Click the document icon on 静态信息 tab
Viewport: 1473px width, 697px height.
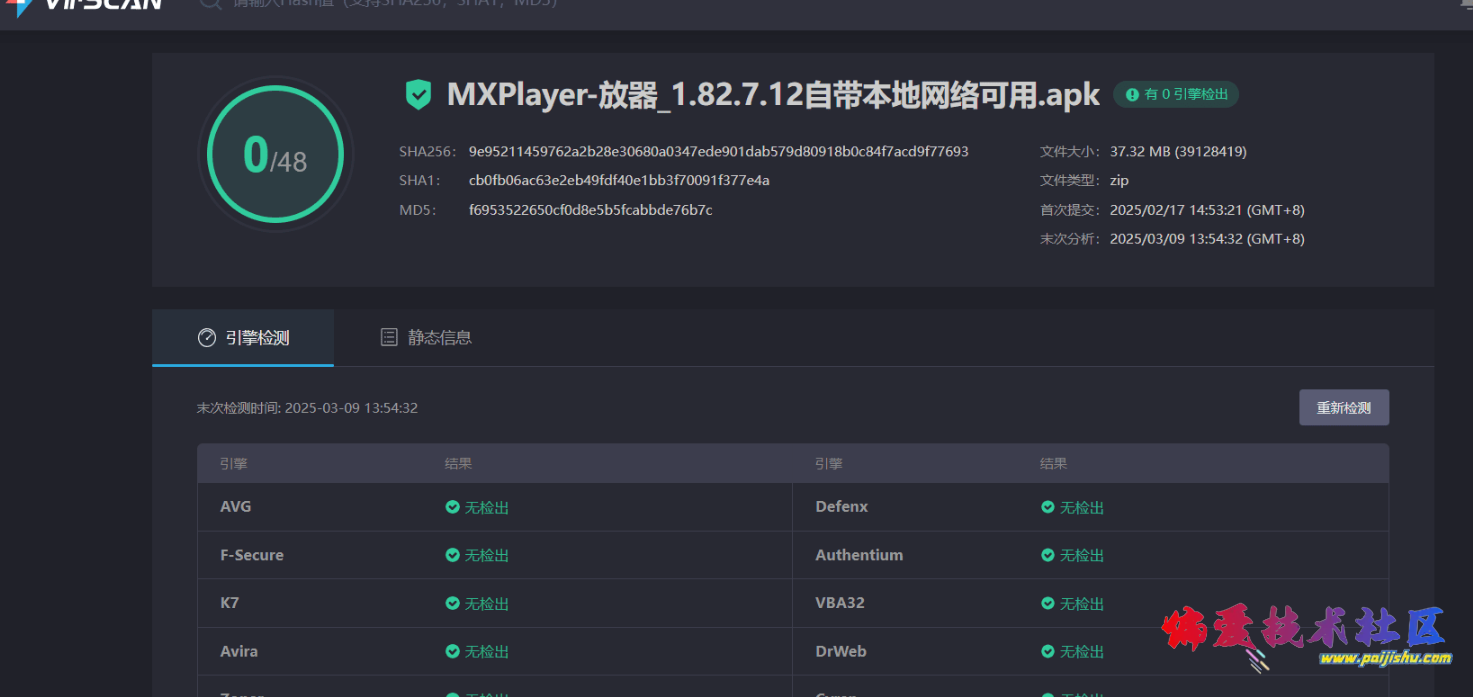click(389, 338)
